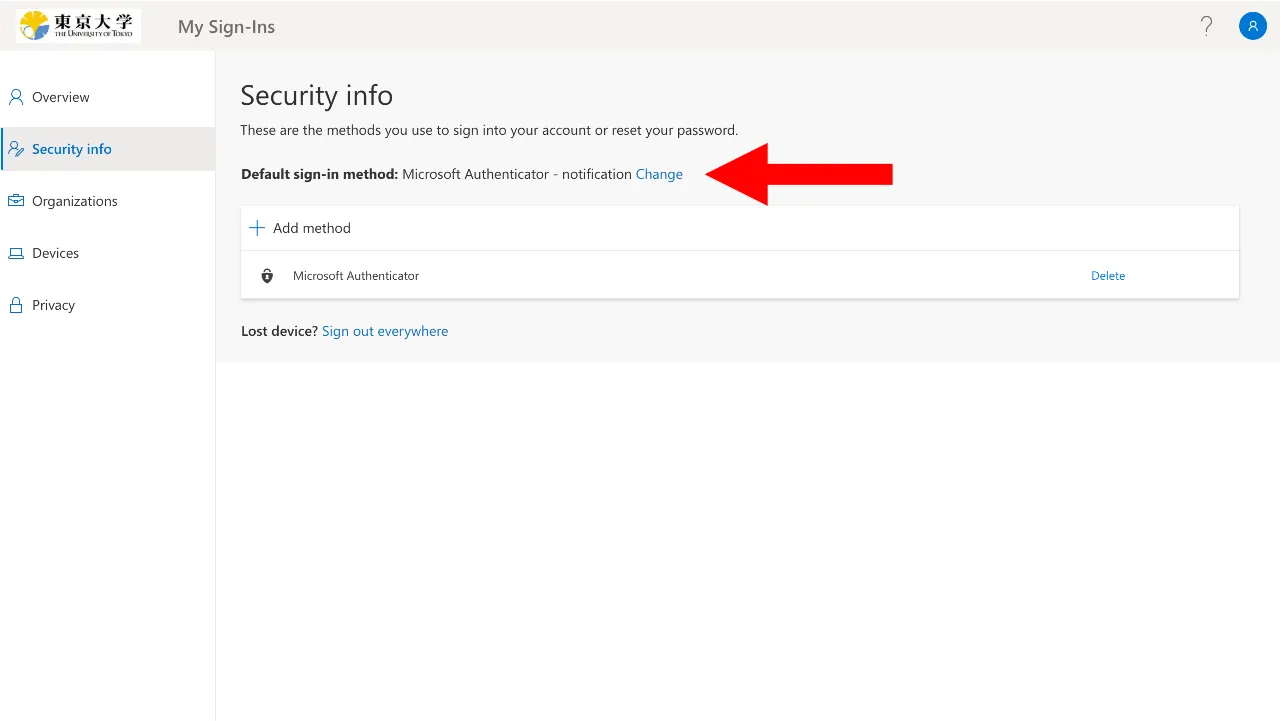Screen dimensions: 1281x721
Task: Click the Privacy padlock icon
Action: 16,305
